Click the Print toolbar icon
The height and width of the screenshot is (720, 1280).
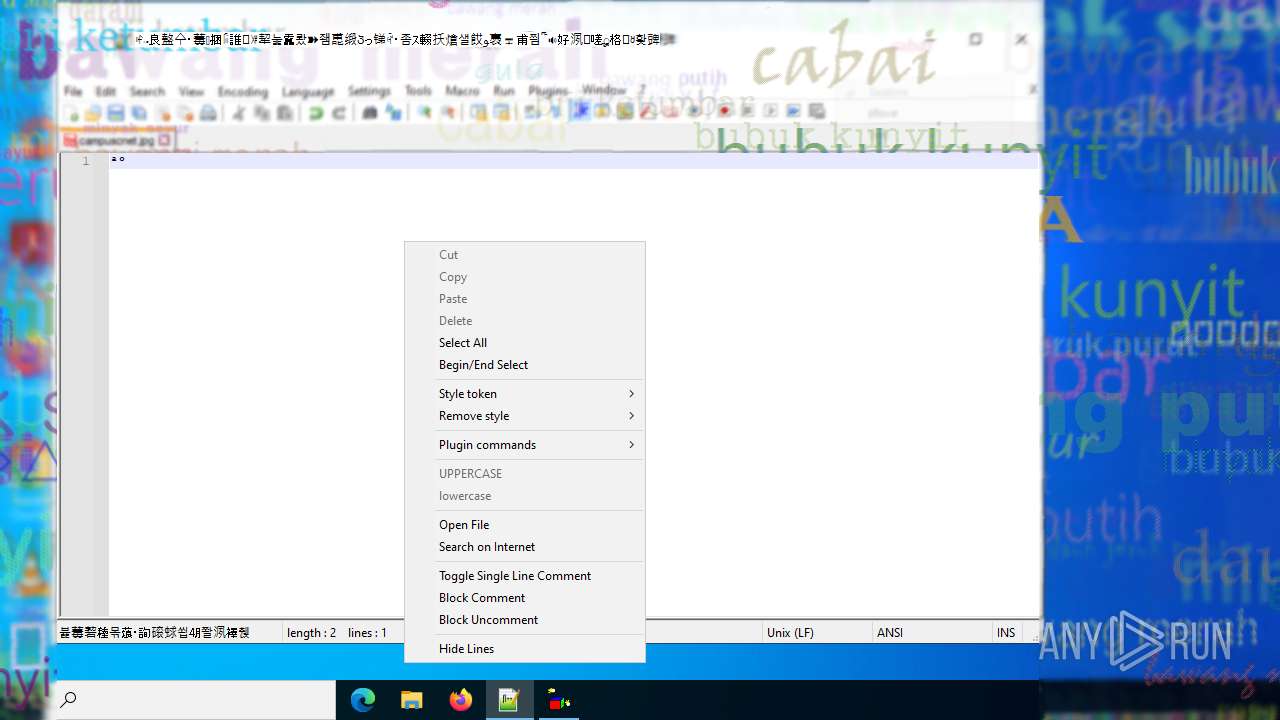(x=208, y=113)
